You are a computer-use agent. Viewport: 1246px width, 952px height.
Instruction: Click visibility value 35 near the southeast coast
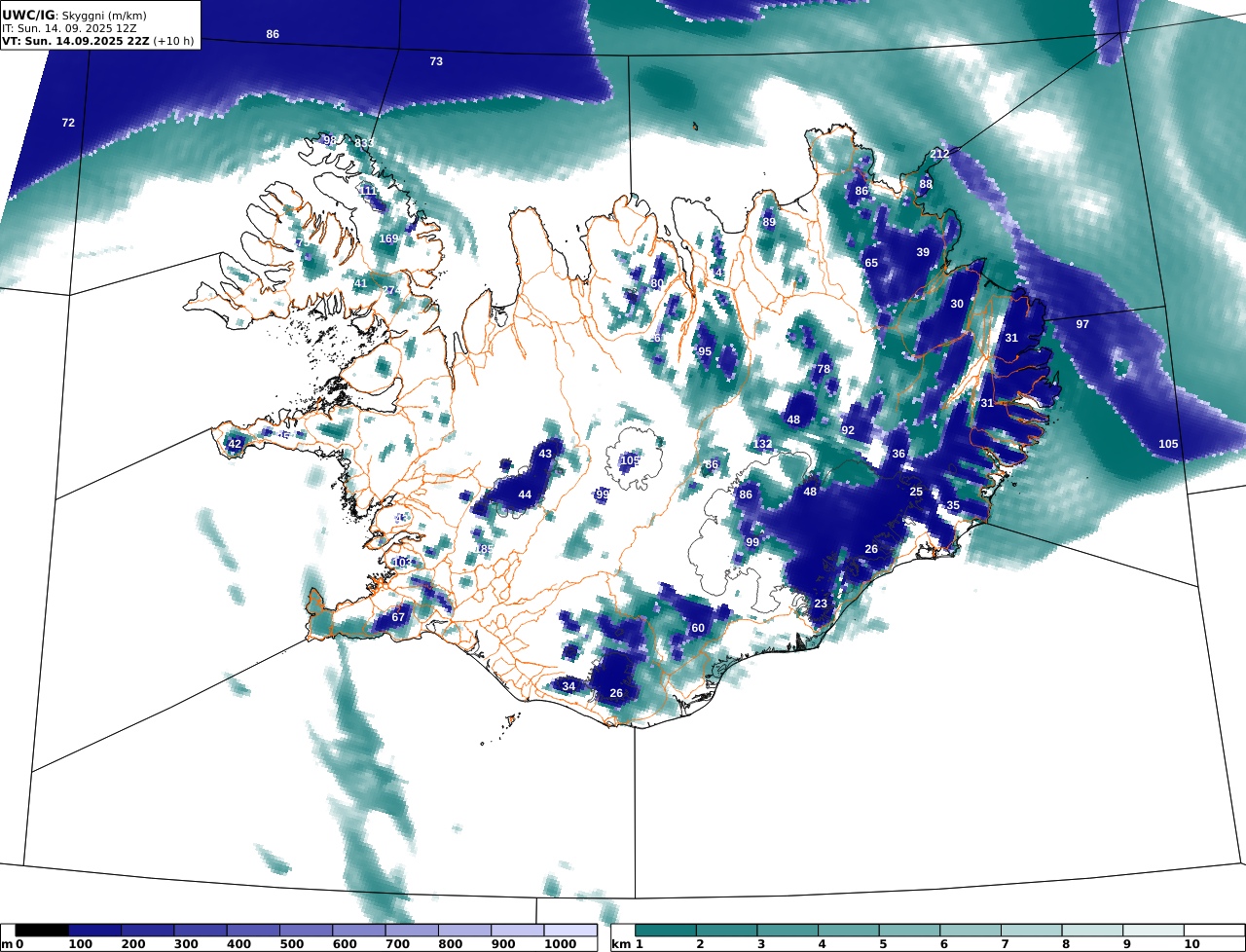coord(953,505)
